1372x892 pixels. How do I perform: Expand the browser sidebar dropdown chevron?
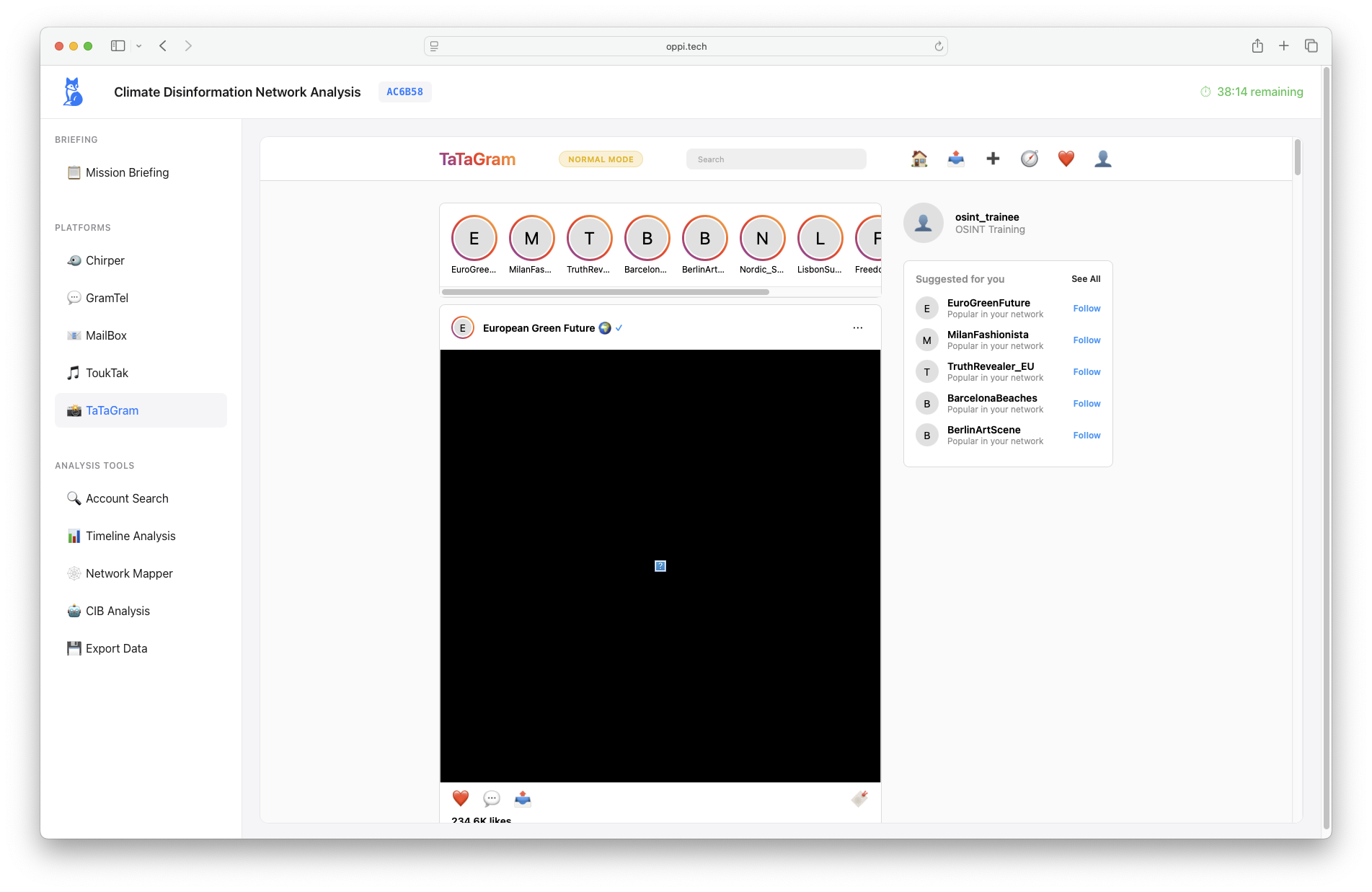pyautogui.click(x=139, y=46)
